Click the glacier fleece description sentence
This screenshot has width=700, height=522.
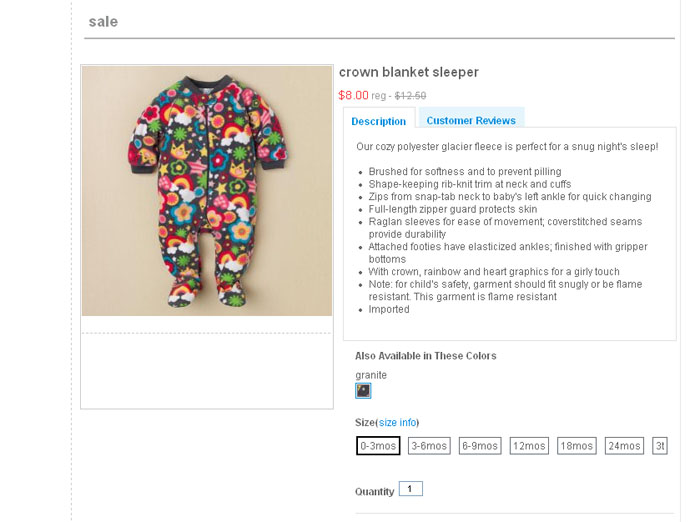pyautogui.click(x=507, y=147)
